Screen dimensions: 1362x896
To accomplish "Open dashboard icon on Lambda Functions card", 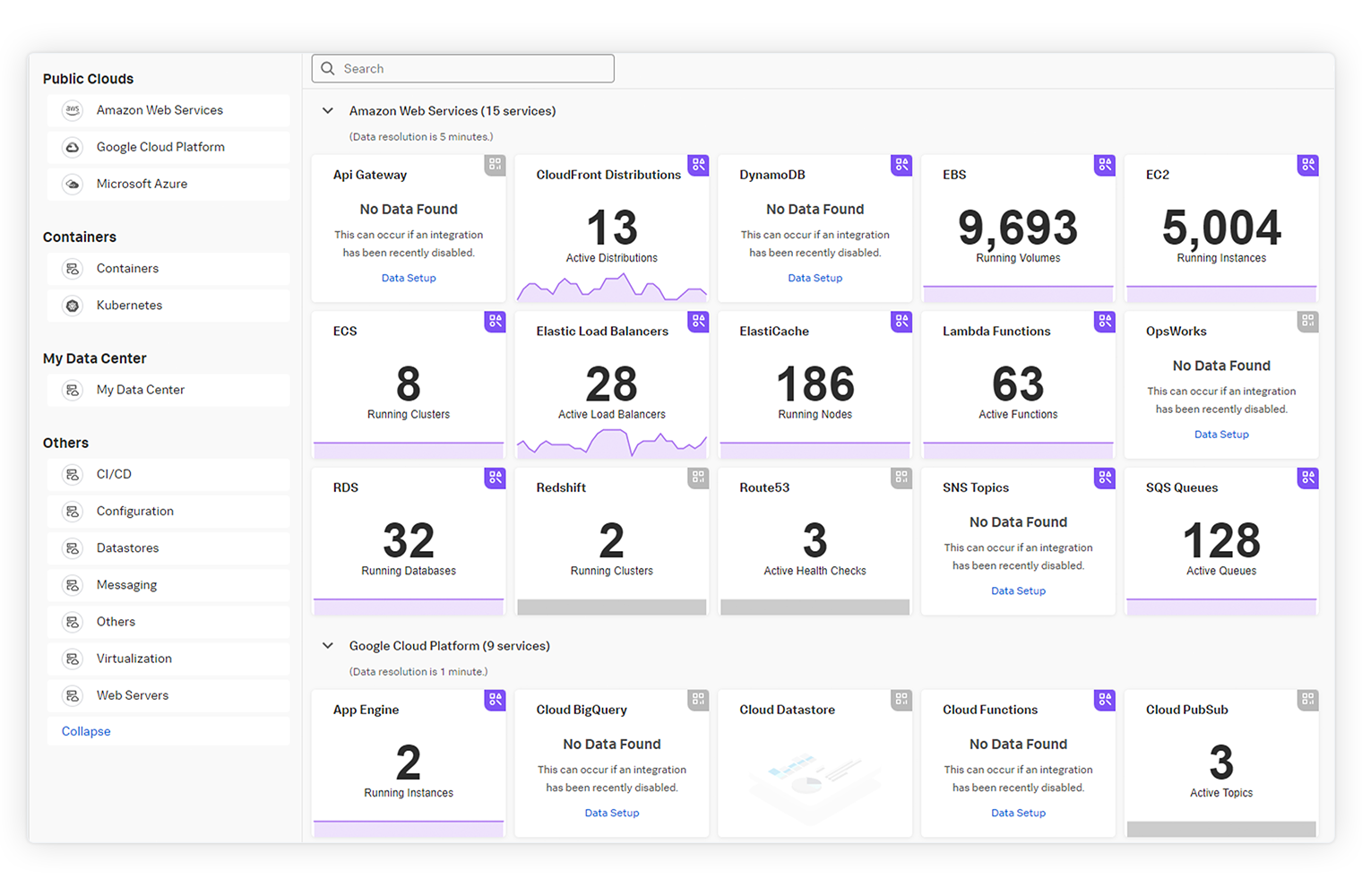I will coord(1105,322).
